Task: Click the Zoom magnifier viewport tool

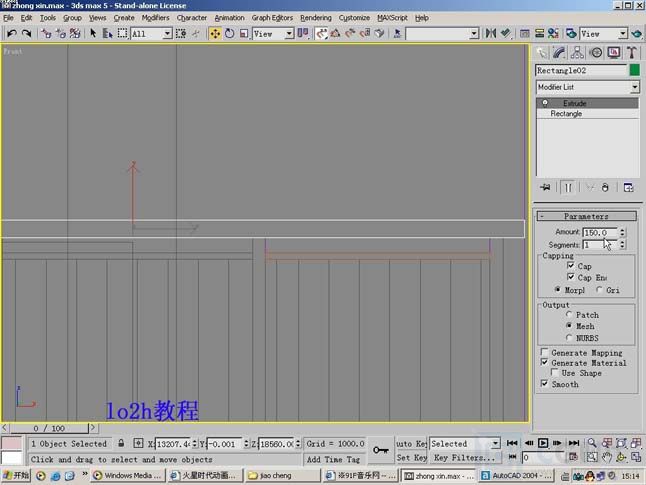Action: pyautogui.click(x=592, y=443)
